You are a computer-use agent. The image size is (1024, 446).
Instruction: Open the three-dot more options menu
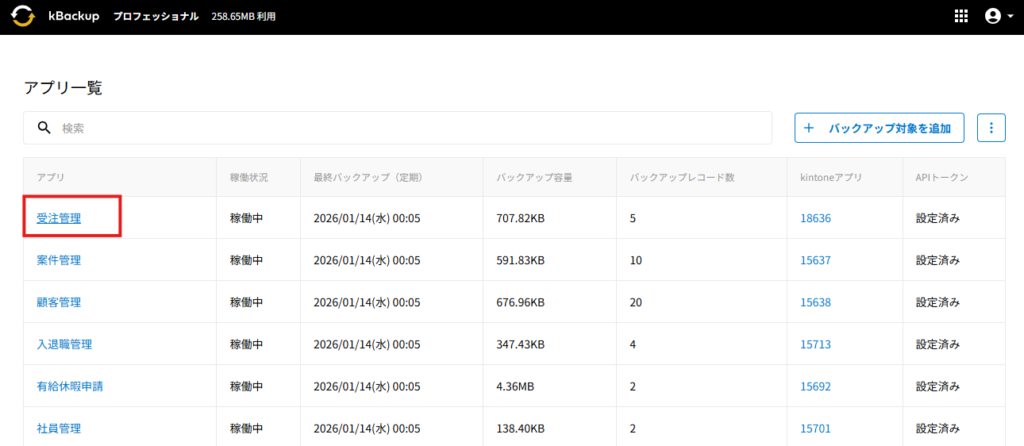tap(991, 128)
